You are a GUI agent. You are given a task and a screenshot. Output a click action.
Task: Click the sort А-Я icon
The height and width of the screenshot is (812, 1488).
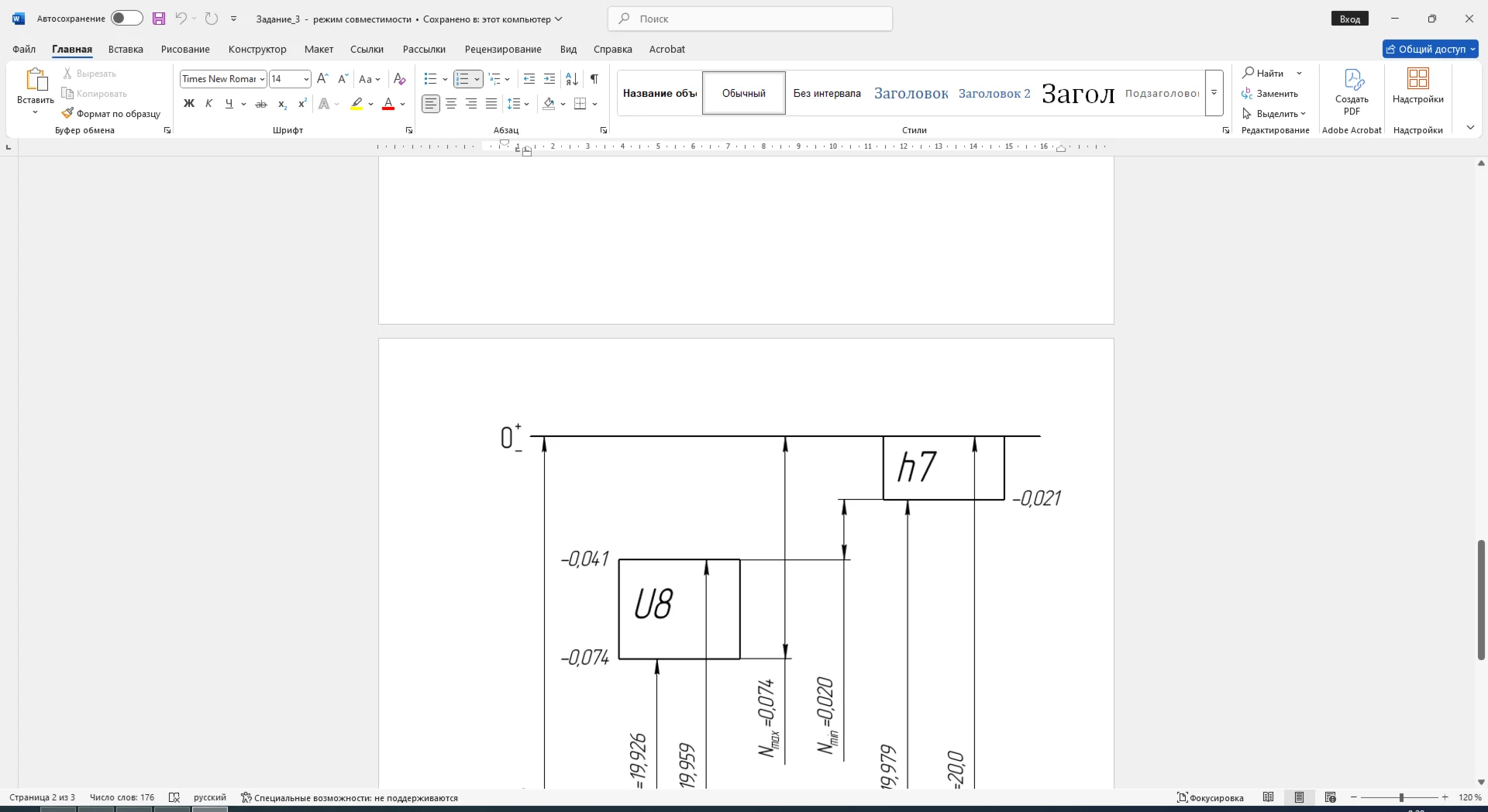pyautogui.click(x=572, y=79)
